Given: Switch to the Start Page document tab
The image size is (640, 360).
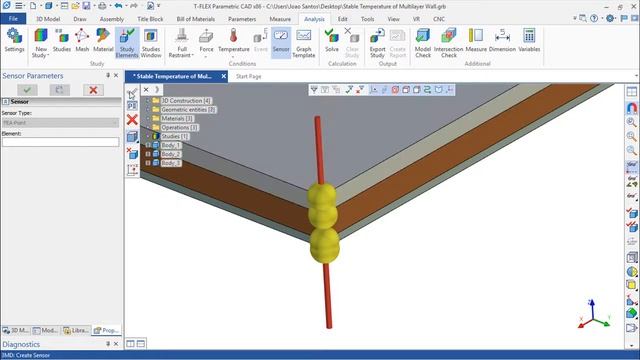Looking at the screenshot, I should [248, 76].
